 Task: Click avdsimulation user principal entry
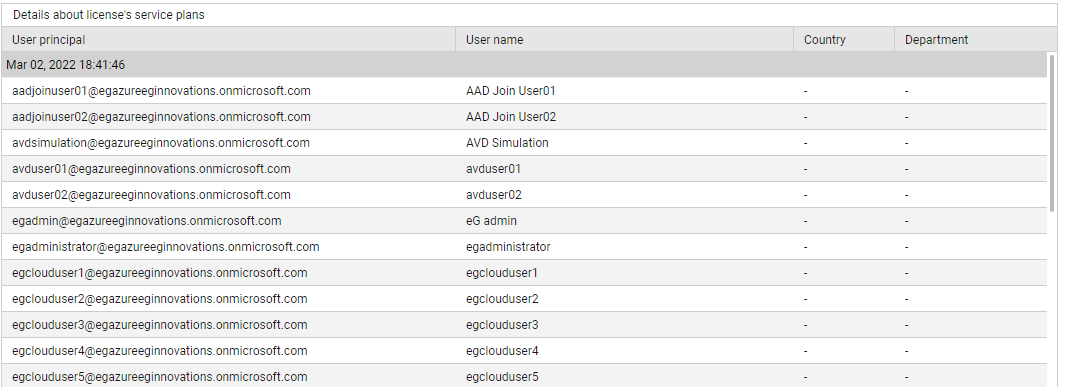(x=161, y=143)
